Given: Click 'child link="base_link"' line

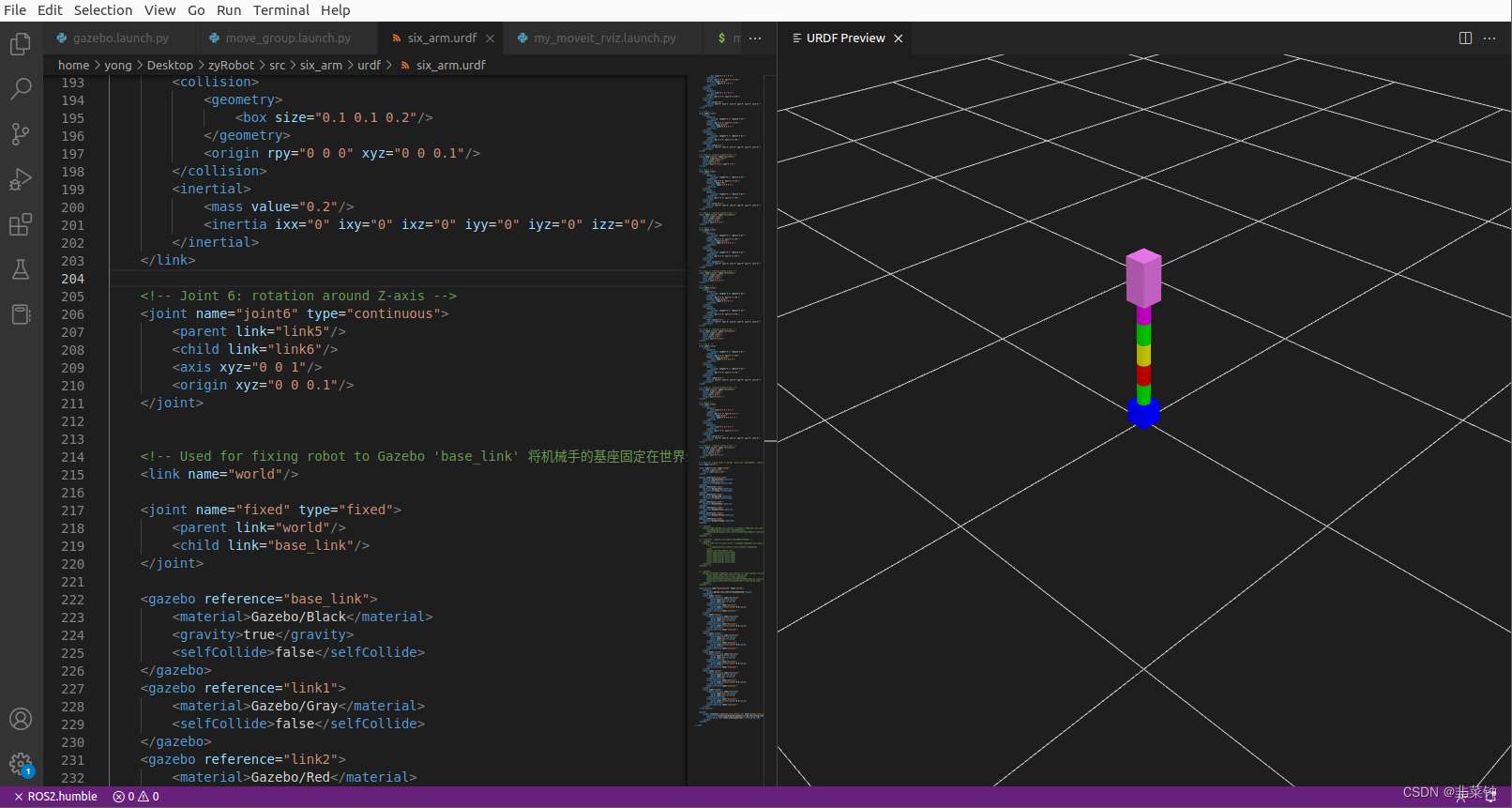Looking at the screenshot, I should tap(270, 546).
